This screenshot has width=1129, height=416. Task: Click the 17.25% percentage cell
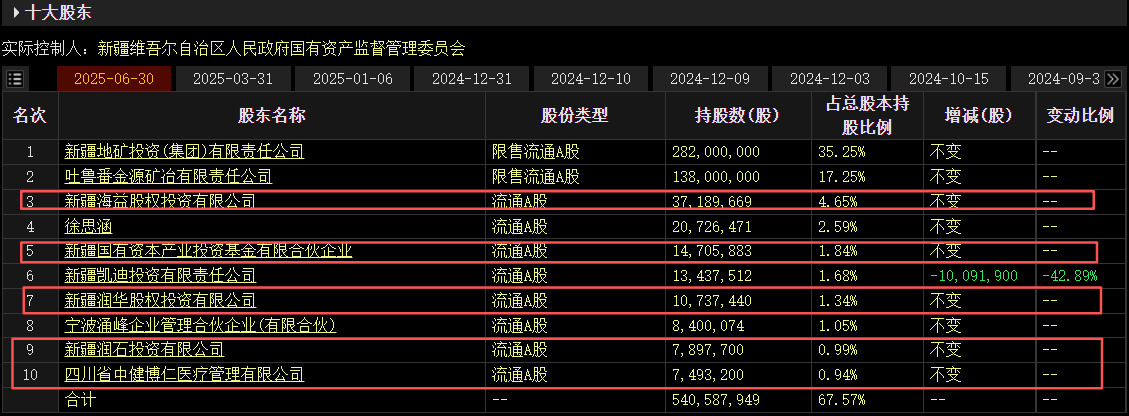click(x=842, y=176)
